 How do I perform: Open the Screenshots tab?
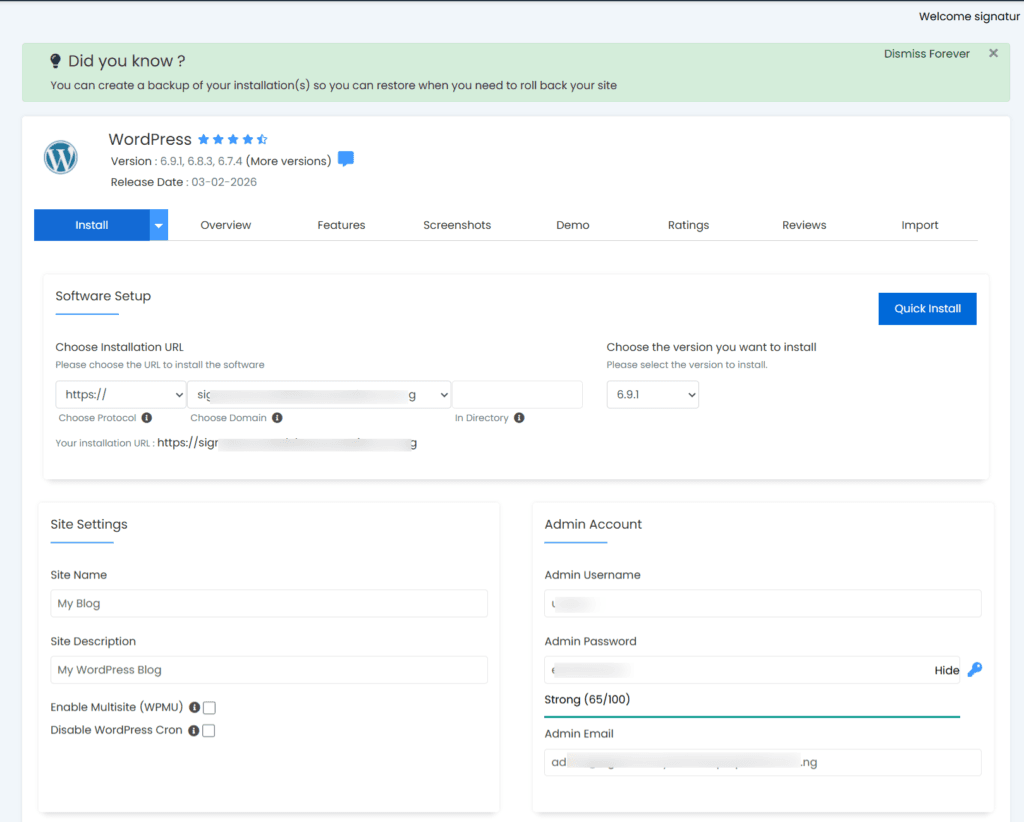(x=457, y=225)
